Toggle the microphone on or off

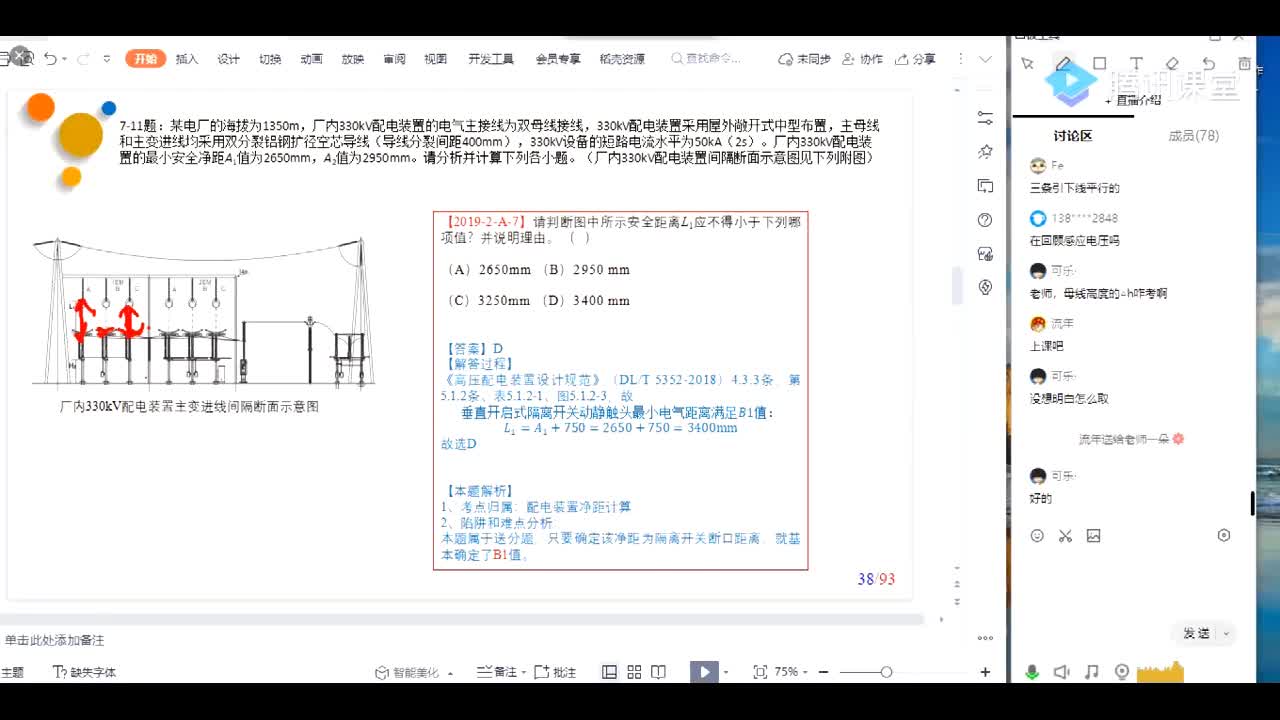[x=1032, y=672]
